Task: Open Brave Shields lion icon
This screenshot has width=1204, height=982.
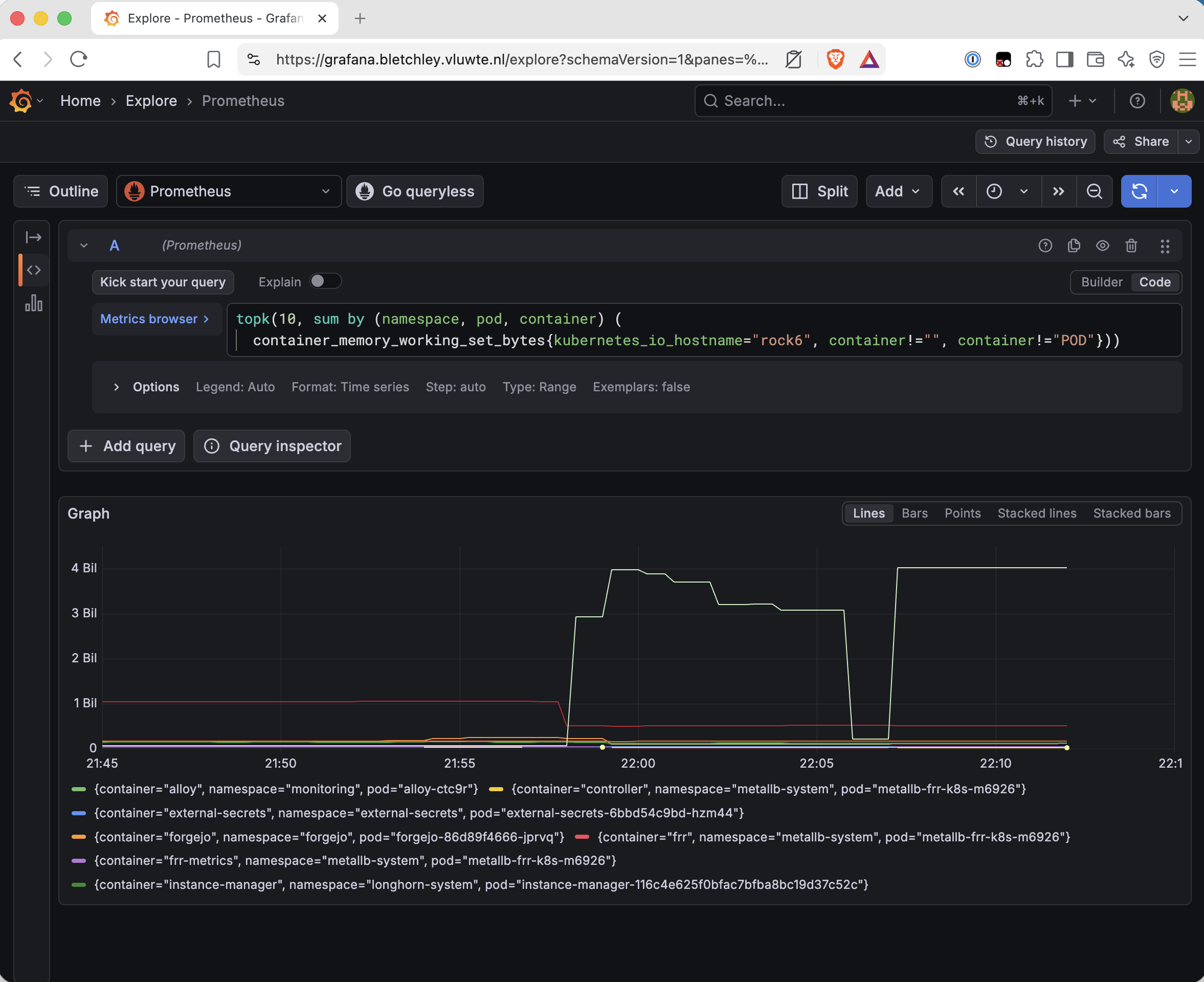Action: coord(835,59)
